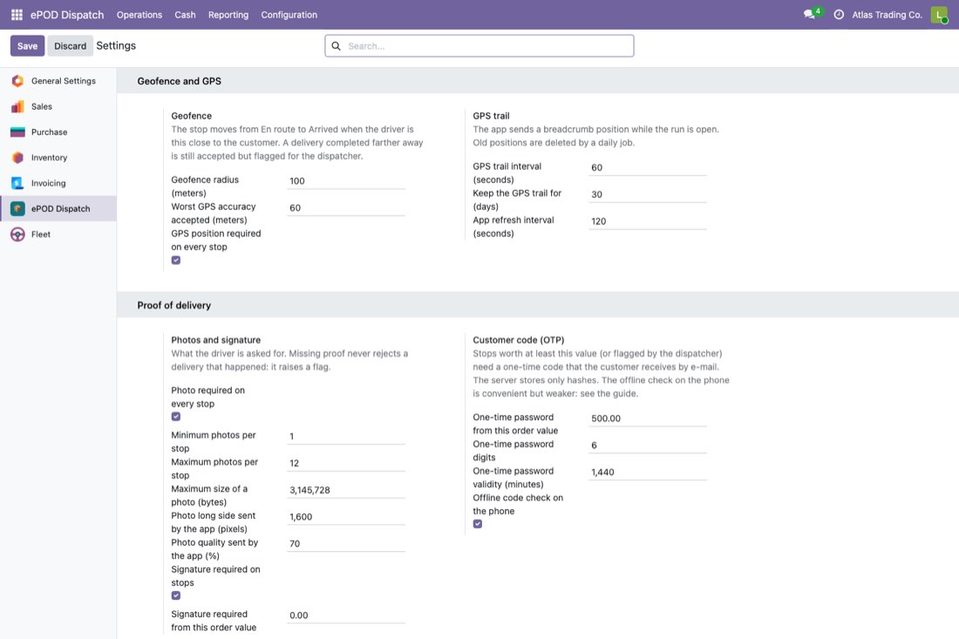Click the ePOD Dispatch sidebar icon

(18, 209)
